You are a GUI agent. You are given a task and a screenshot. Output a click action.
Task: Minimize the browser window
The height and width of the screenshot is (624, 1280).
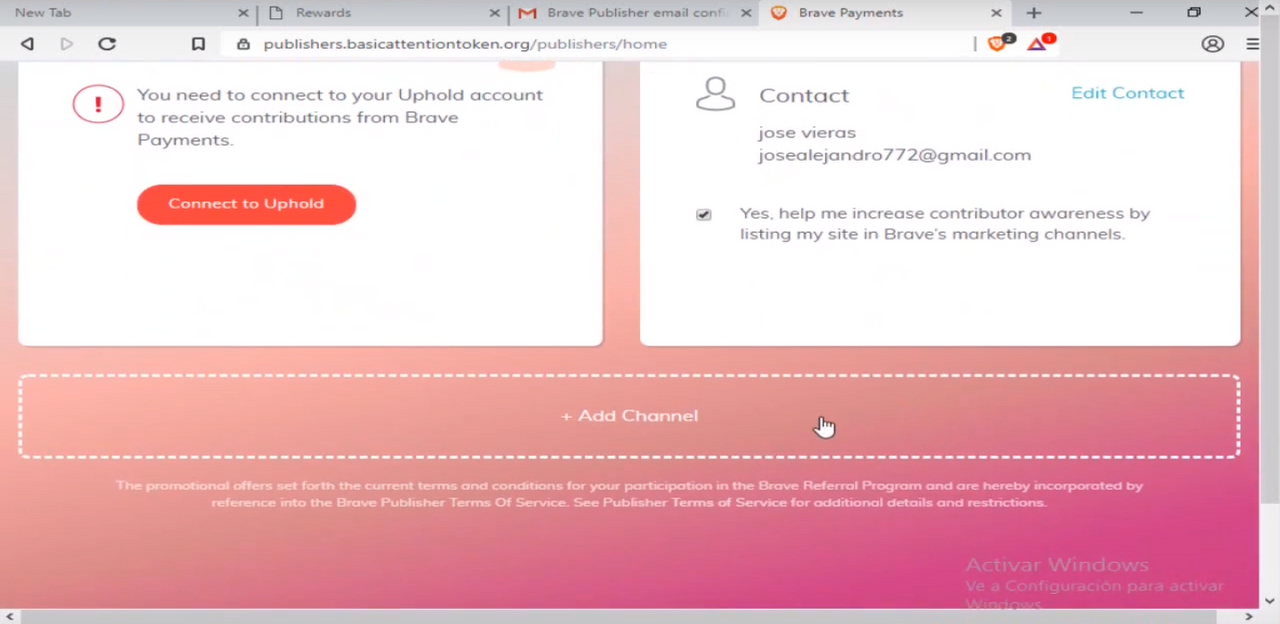pos(1136,13)
